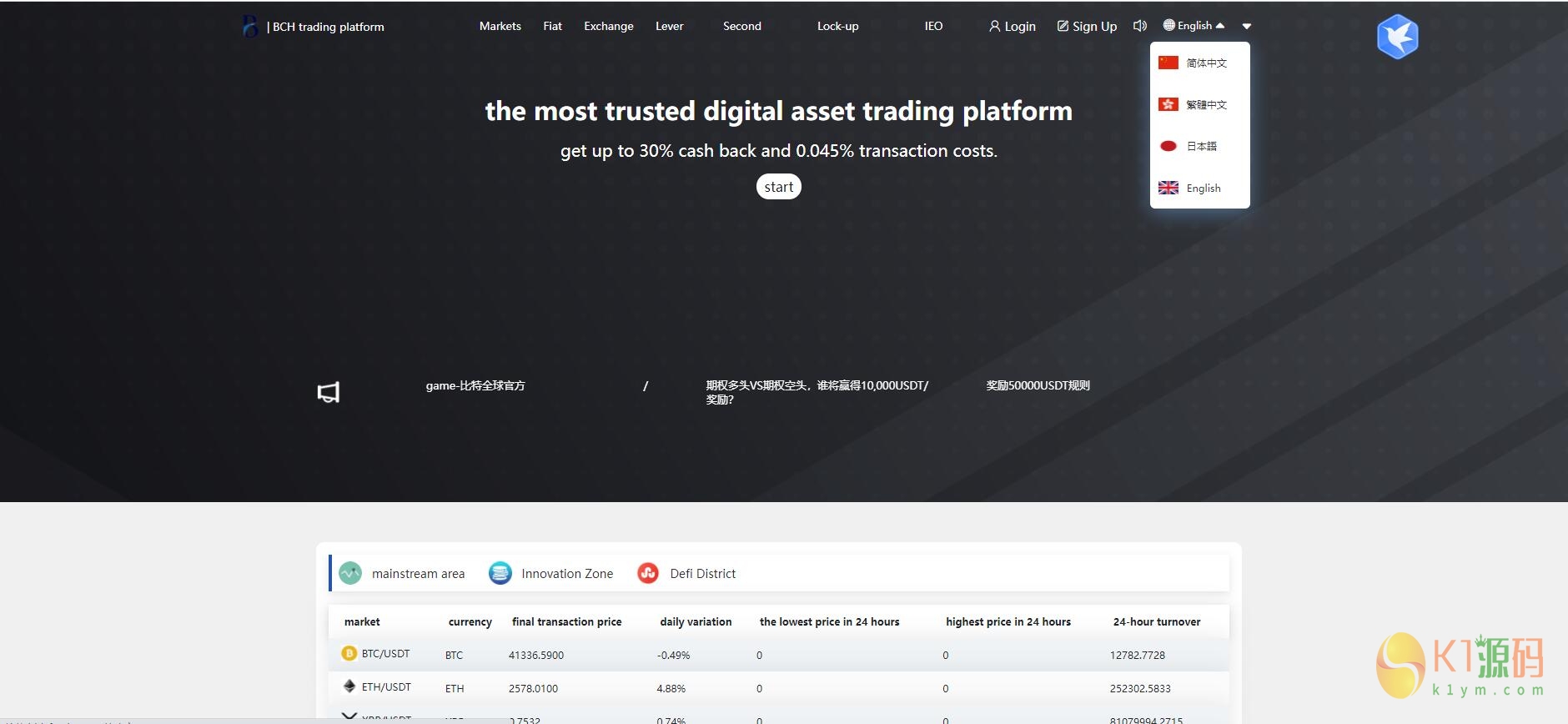Open the IEO menu item

pyautogui.click(x=933, y=26)
